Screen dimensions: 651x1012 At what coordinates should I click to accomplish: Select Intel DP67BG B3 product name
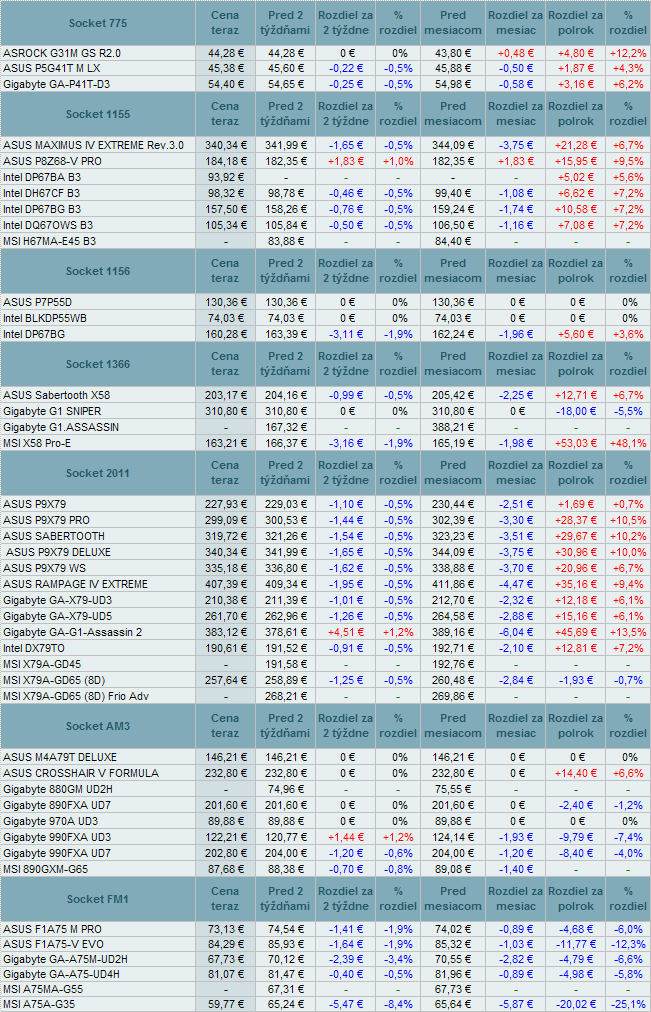[x=42, y=209]
